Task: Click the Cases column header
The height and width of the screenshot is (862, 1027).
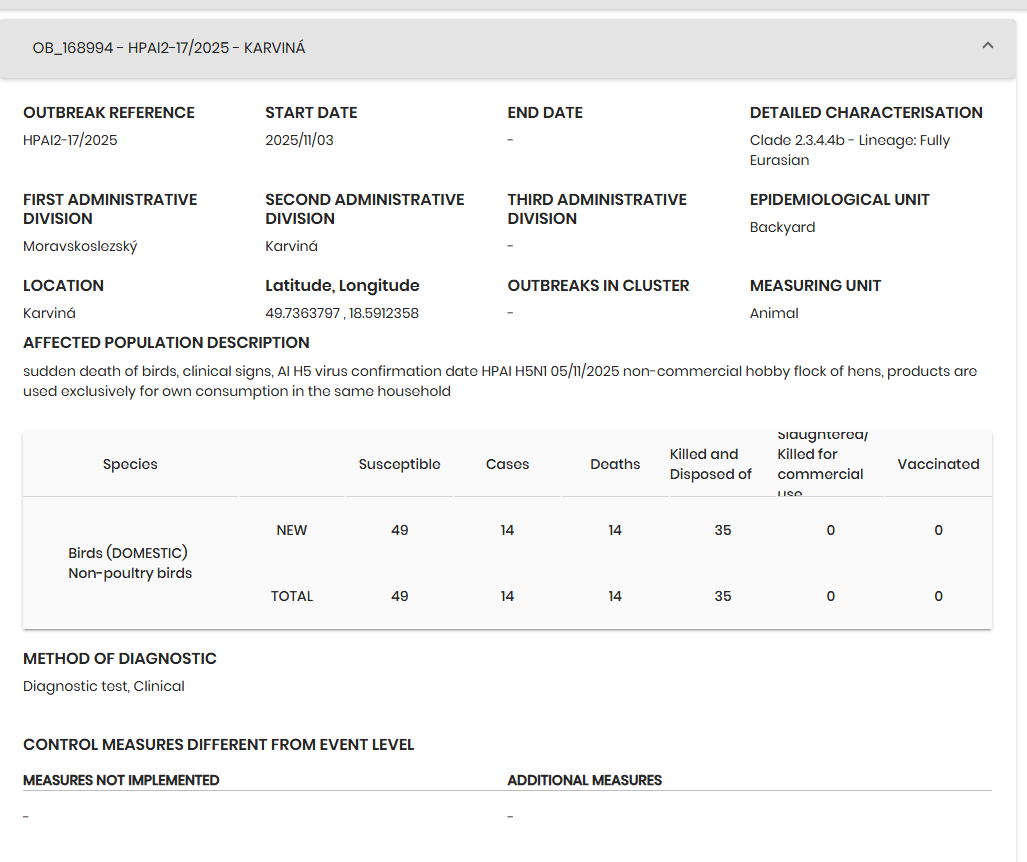Action: click(x=508, y=464)
